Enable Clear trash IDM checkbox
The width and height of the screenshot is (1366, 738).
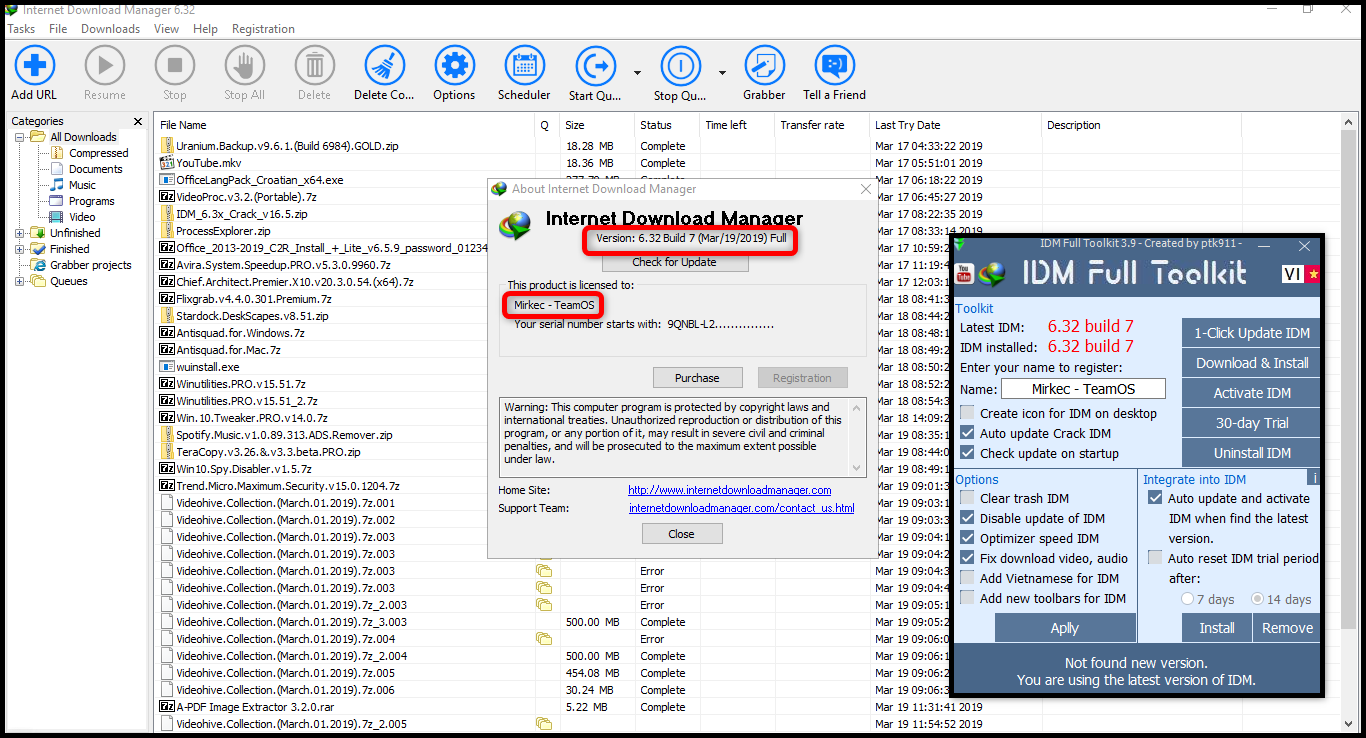pos(967,498)
